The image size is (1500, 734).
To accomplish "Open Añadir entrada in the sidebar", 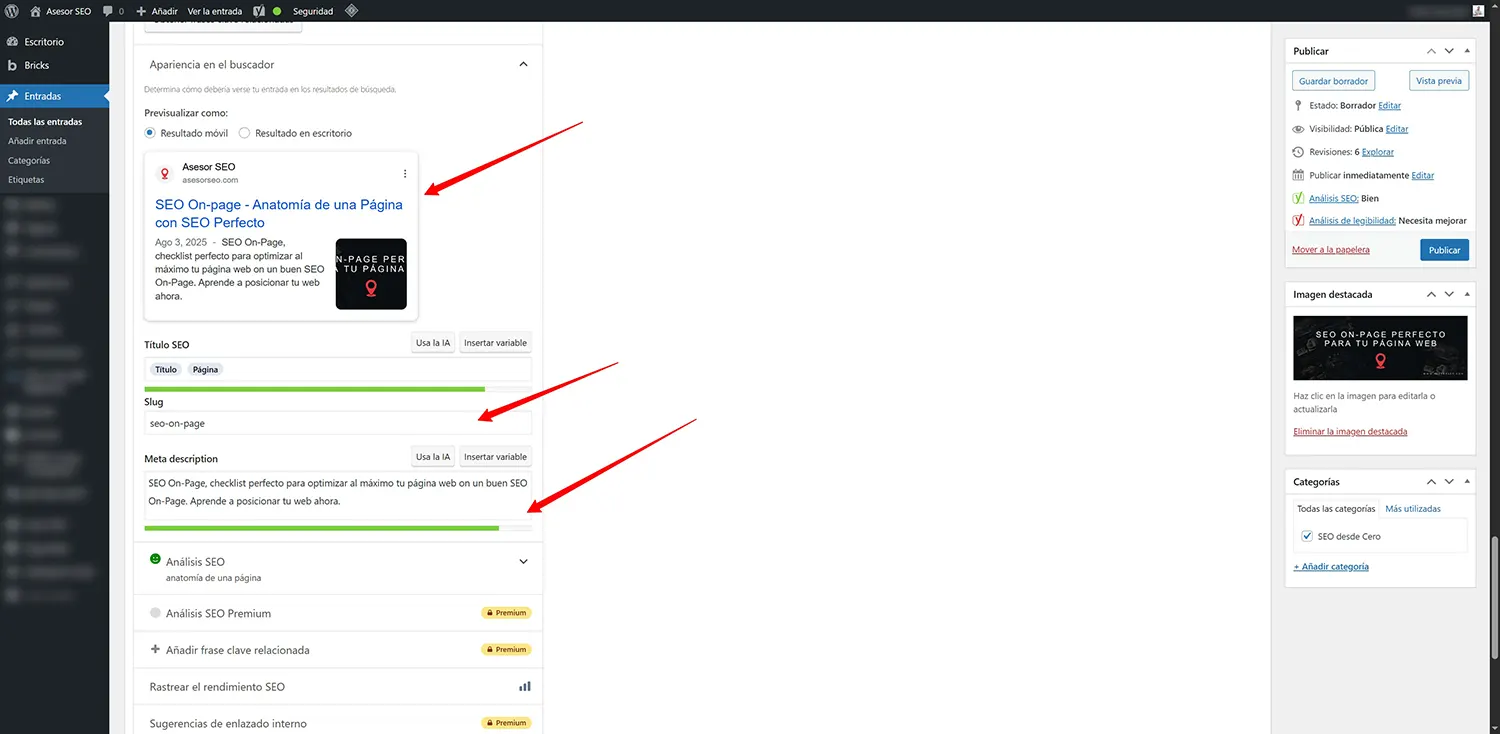I will 37,141.
